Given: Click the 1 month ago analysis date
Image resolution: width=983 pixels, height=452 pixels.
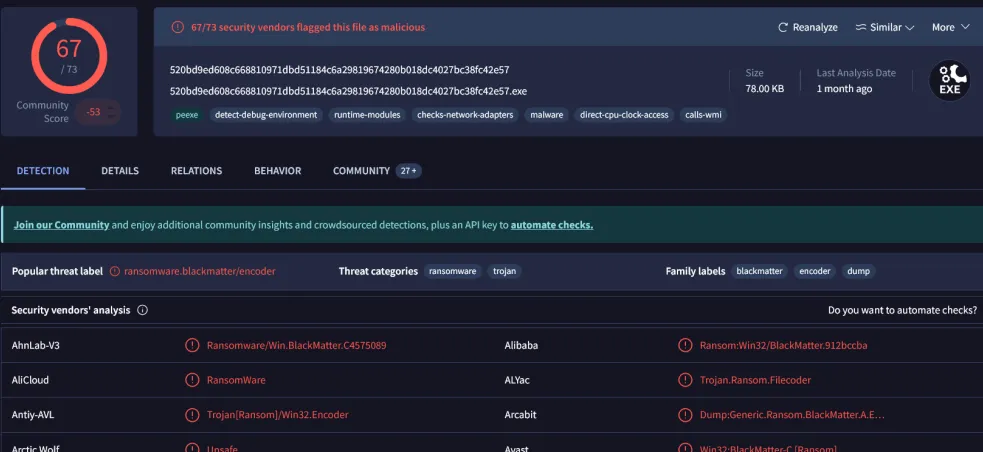Looking at the screenshot, I should (844, 89).
